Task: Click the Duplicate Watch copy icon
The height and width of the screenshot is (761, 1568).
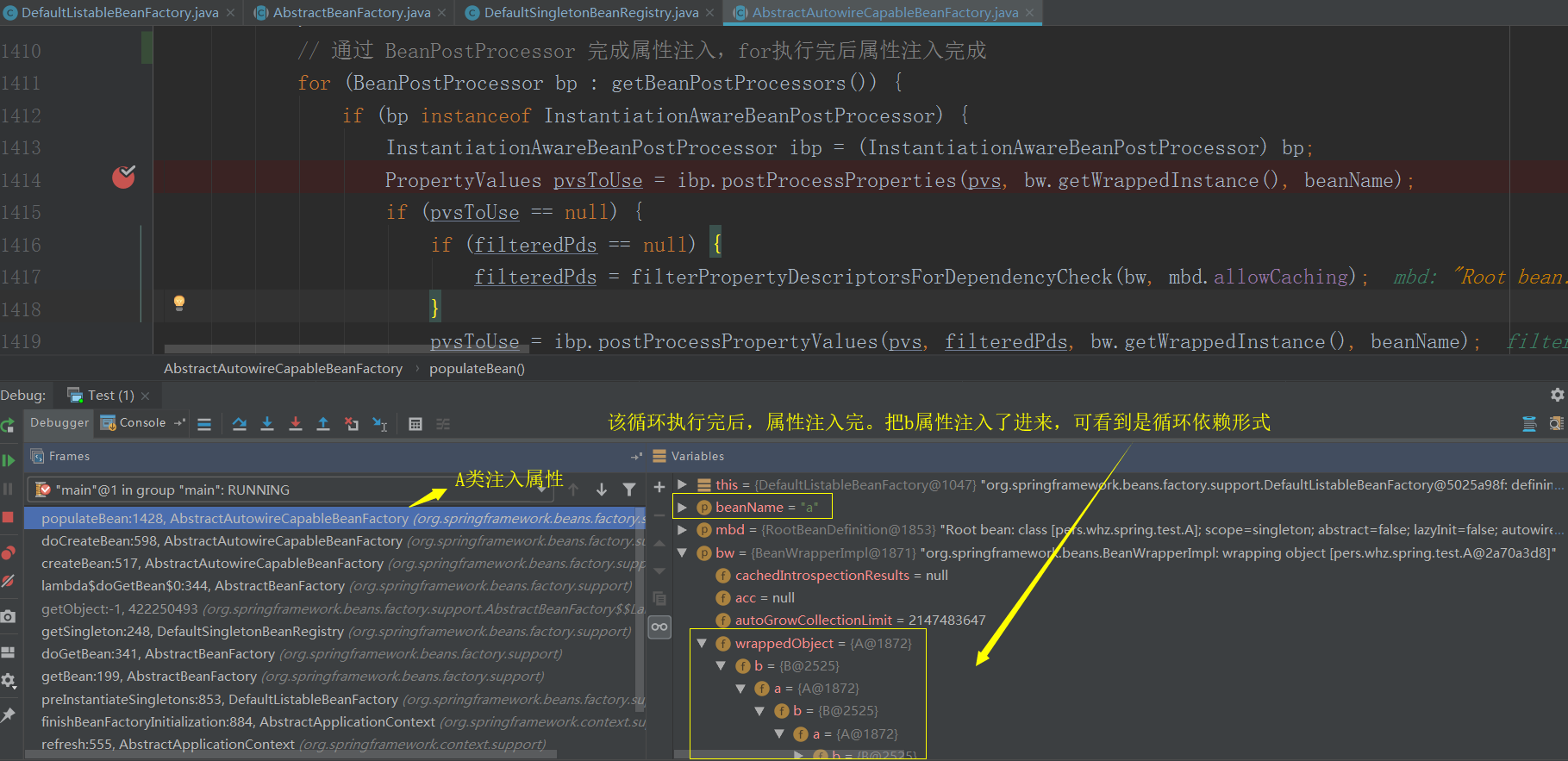Action: click(x=659, y=598)
